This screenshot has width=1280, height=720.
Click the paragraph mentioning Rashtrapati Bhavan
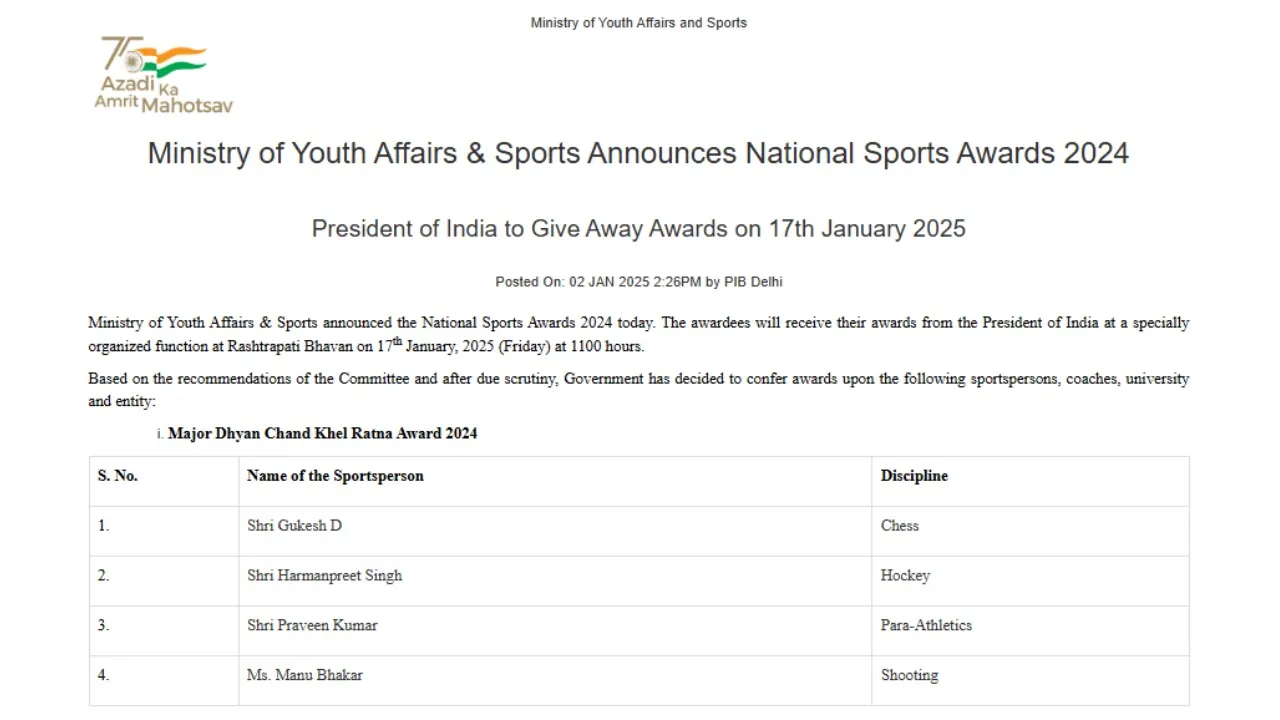[x=638, y=335]
